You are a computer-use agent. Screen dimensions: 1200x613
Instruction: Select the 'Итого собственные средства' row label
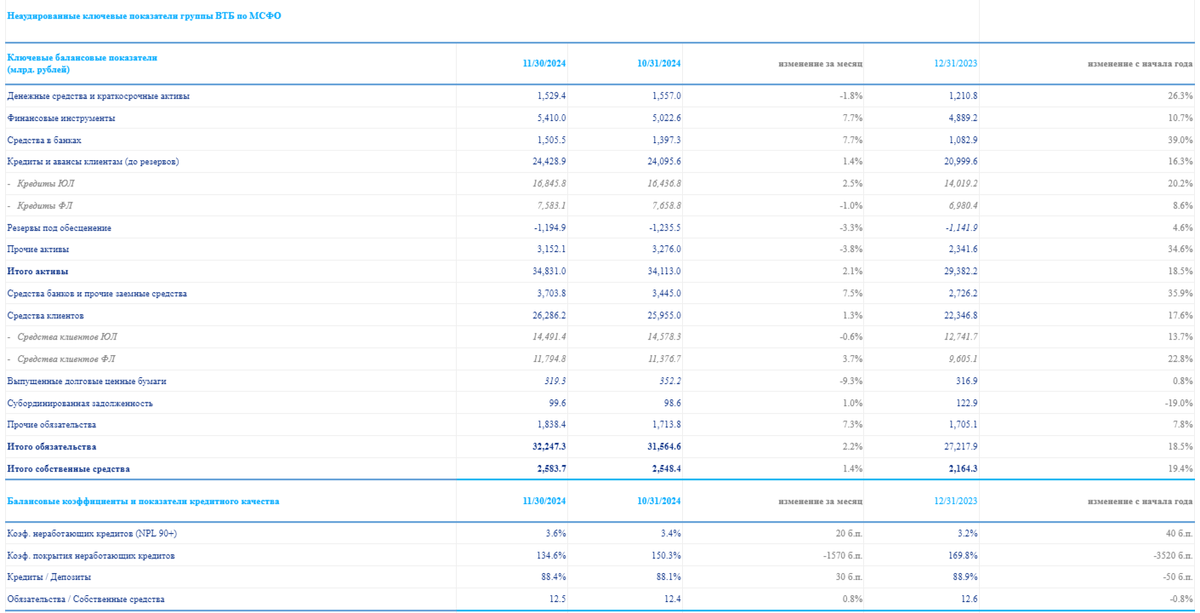[69, 469]
